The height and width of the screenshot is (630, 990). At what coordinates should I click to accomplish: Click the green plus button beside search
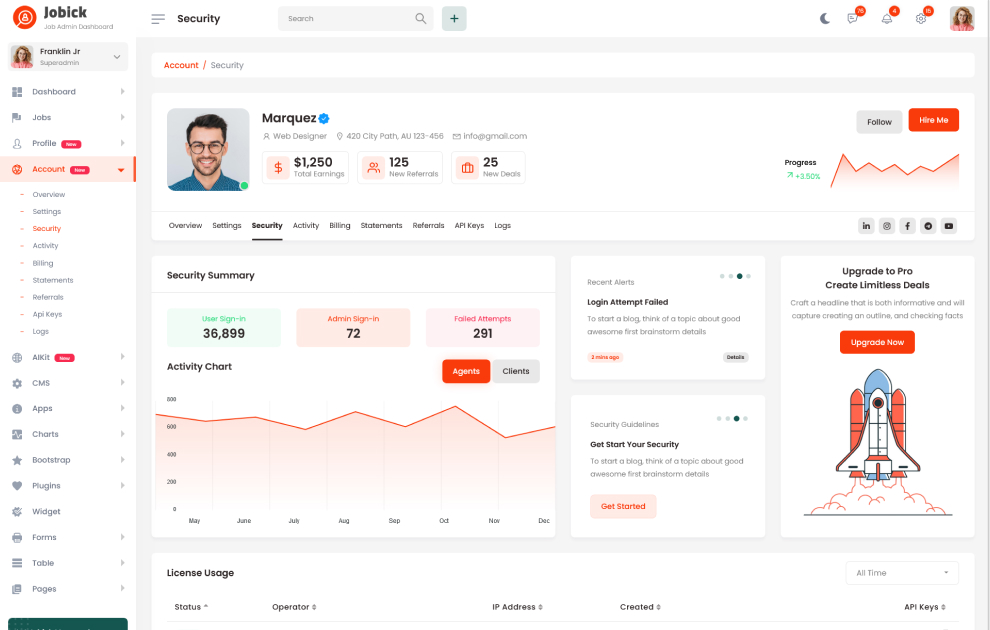click(x=454, y=18)
